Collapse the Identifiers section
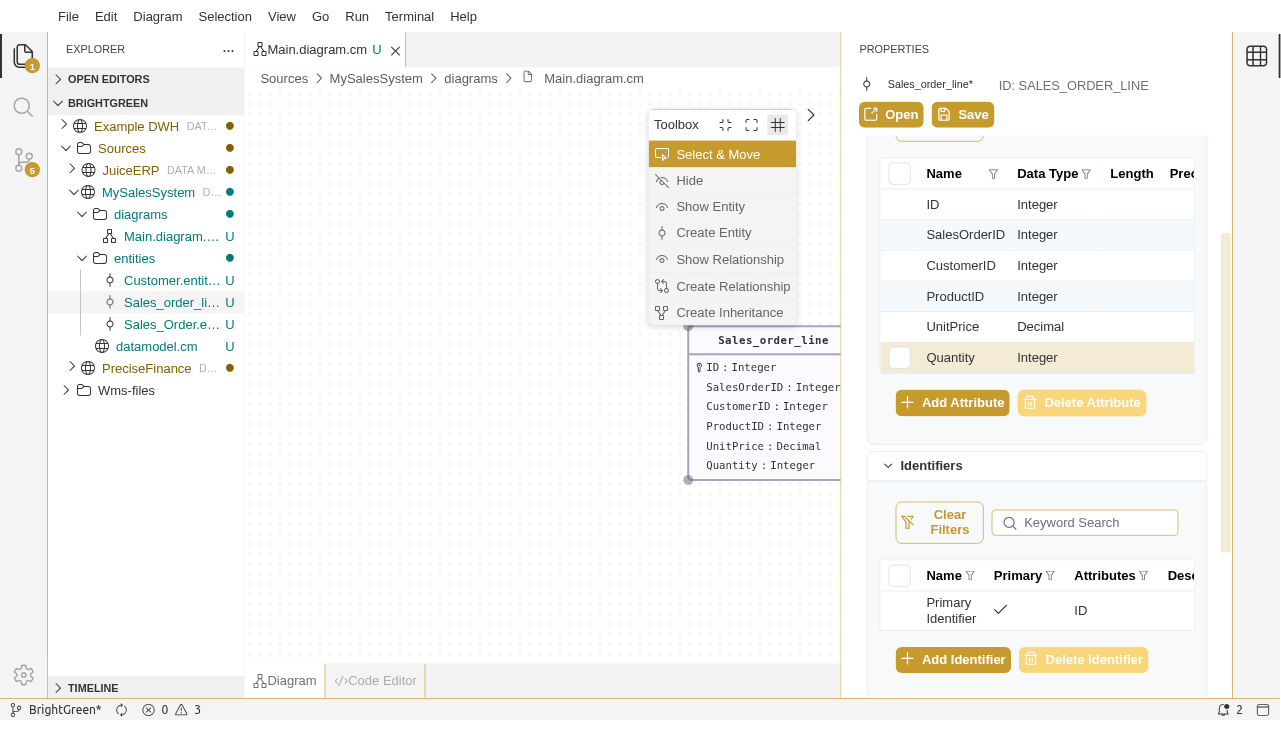Image resolution: width=1281 pixels, height=750 pixels. coord(887,466)
